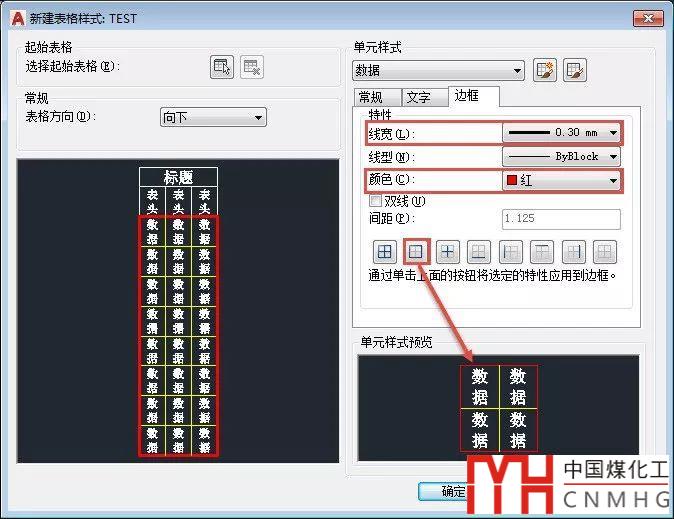Image resolution: width=674 pixels, height=519 pixels.
Task: Click the 间距(P) label
Action: [392, 218]
